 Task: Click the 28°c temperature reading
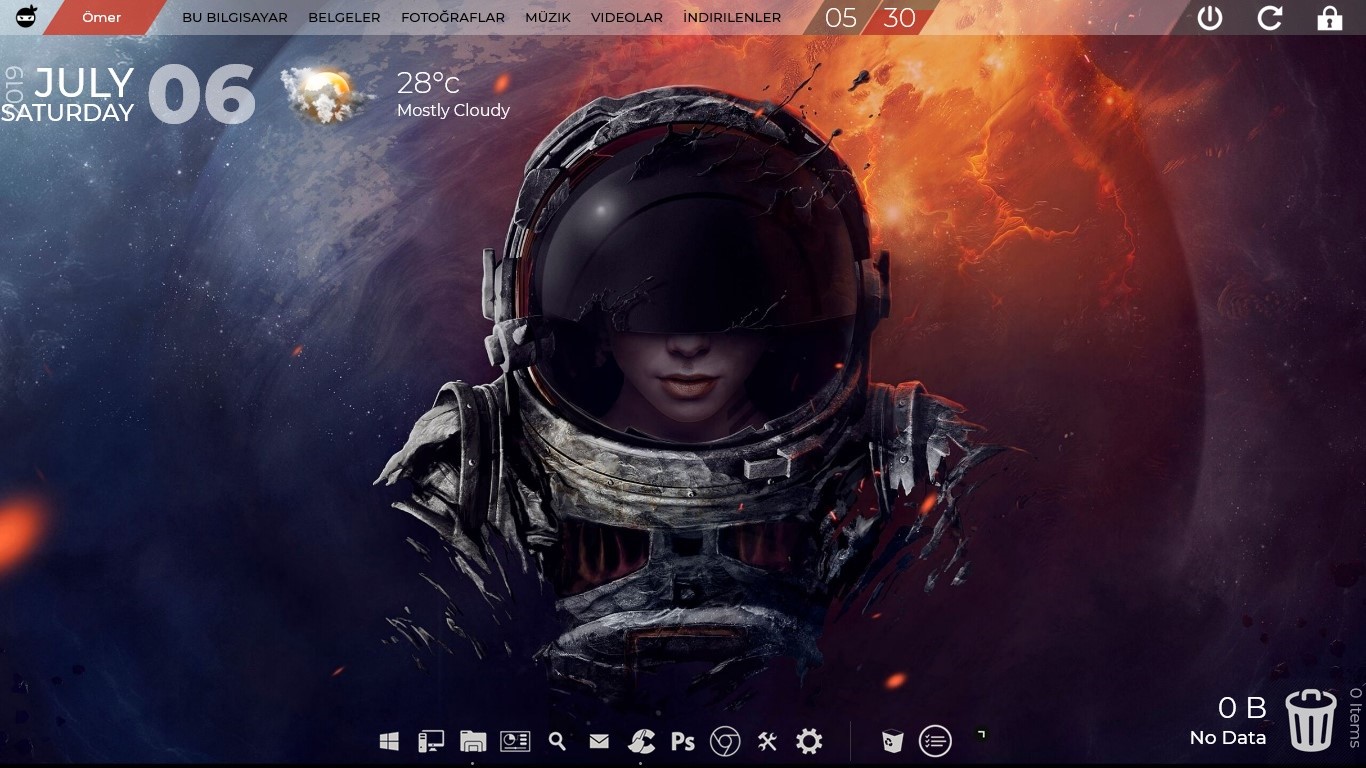[428, 82]
